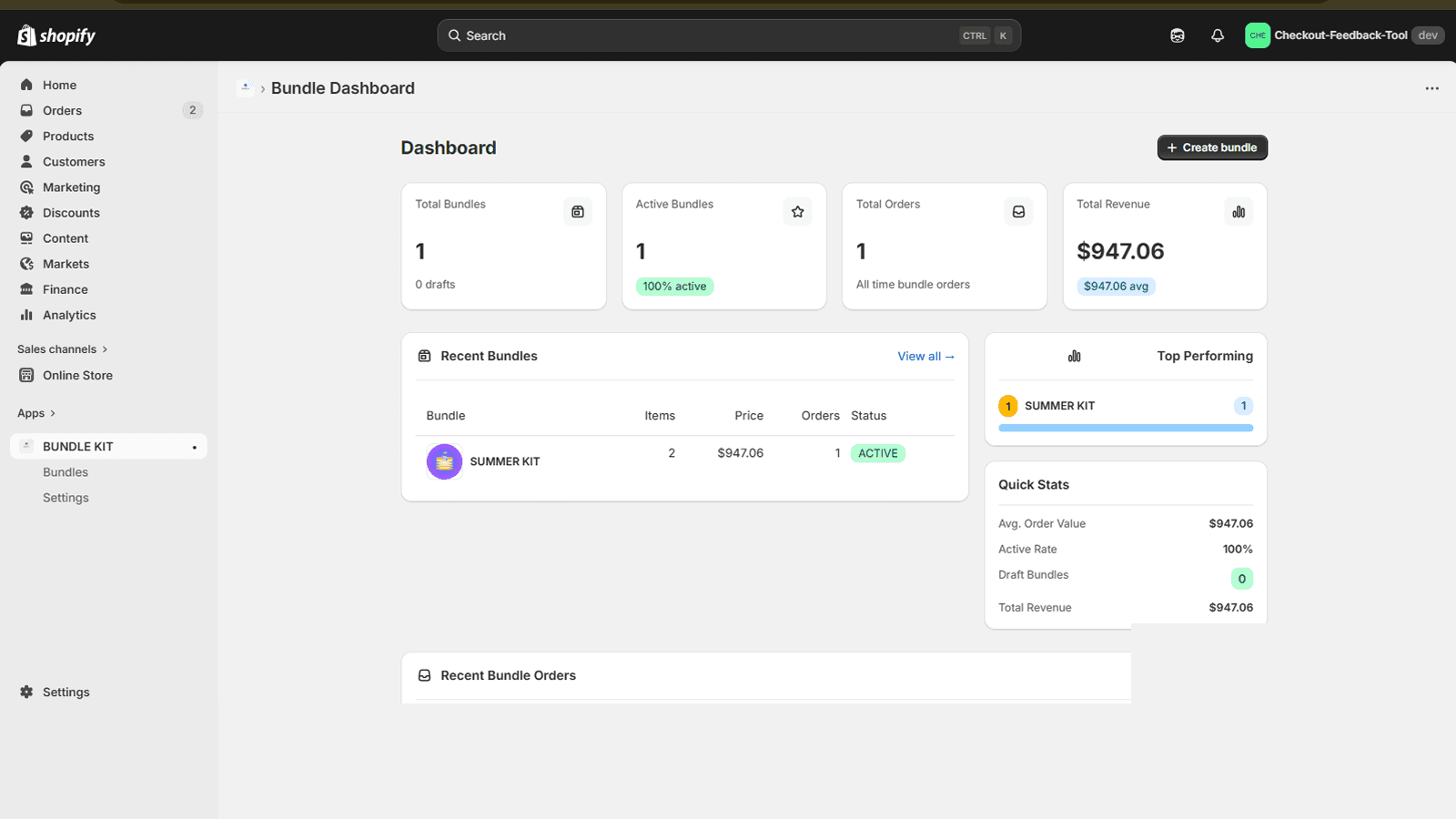
Task: Follow the View all link in Recent Bundles
Action: [x=925, y=357]
